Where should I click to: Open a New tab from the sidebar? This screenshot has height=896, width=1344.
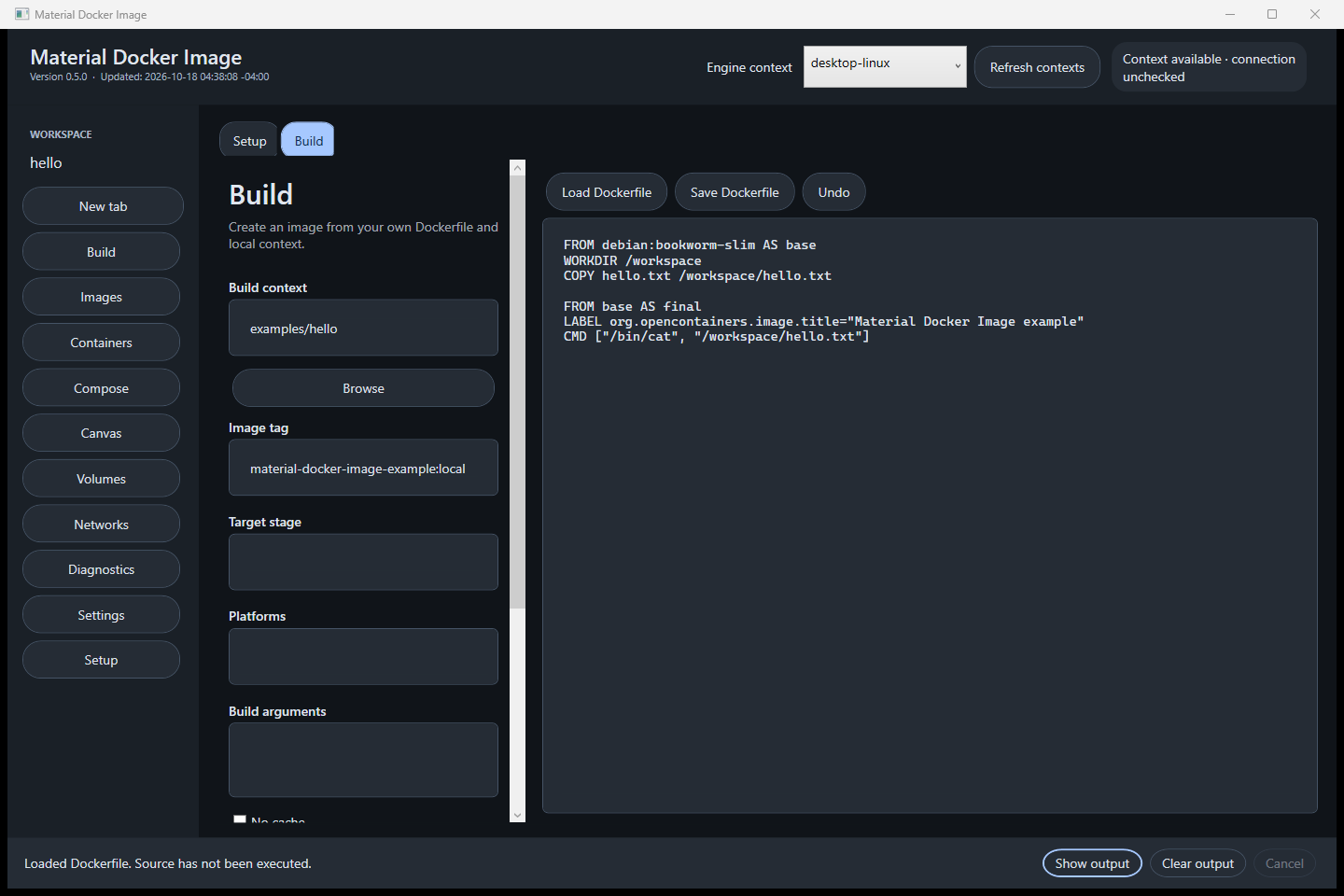point(103,206)
